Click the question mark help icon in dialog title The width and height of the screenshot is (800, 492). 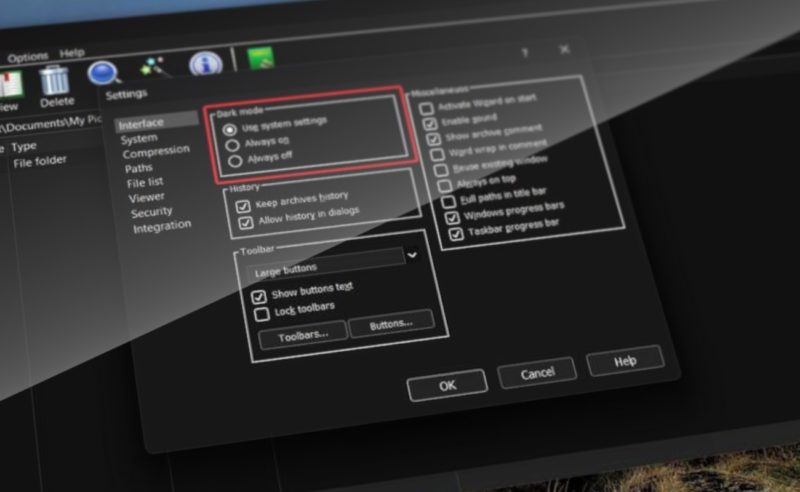coord(524,53)
